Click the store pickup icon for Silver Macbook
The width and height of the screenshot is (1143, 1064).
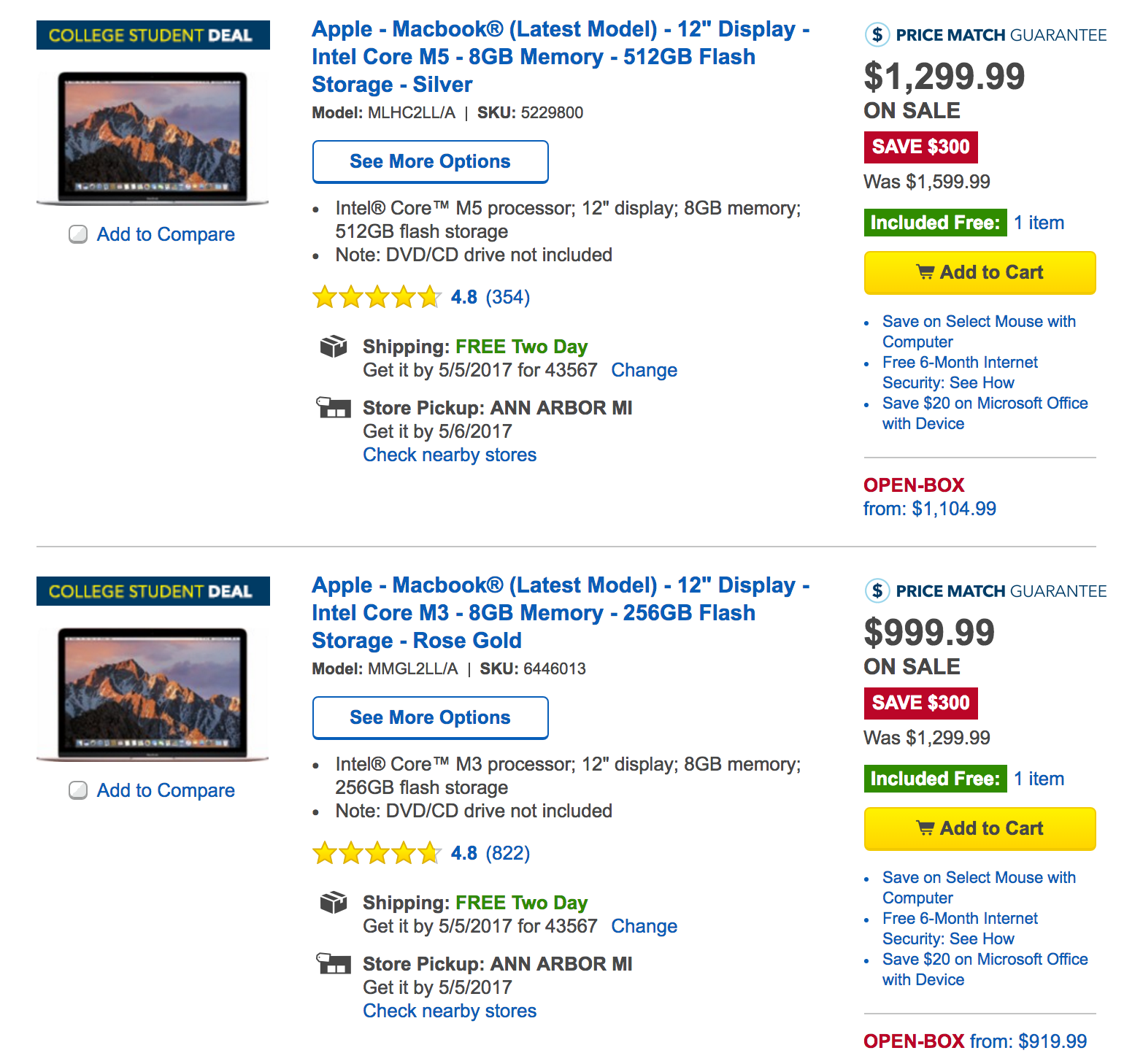point(334,407)
